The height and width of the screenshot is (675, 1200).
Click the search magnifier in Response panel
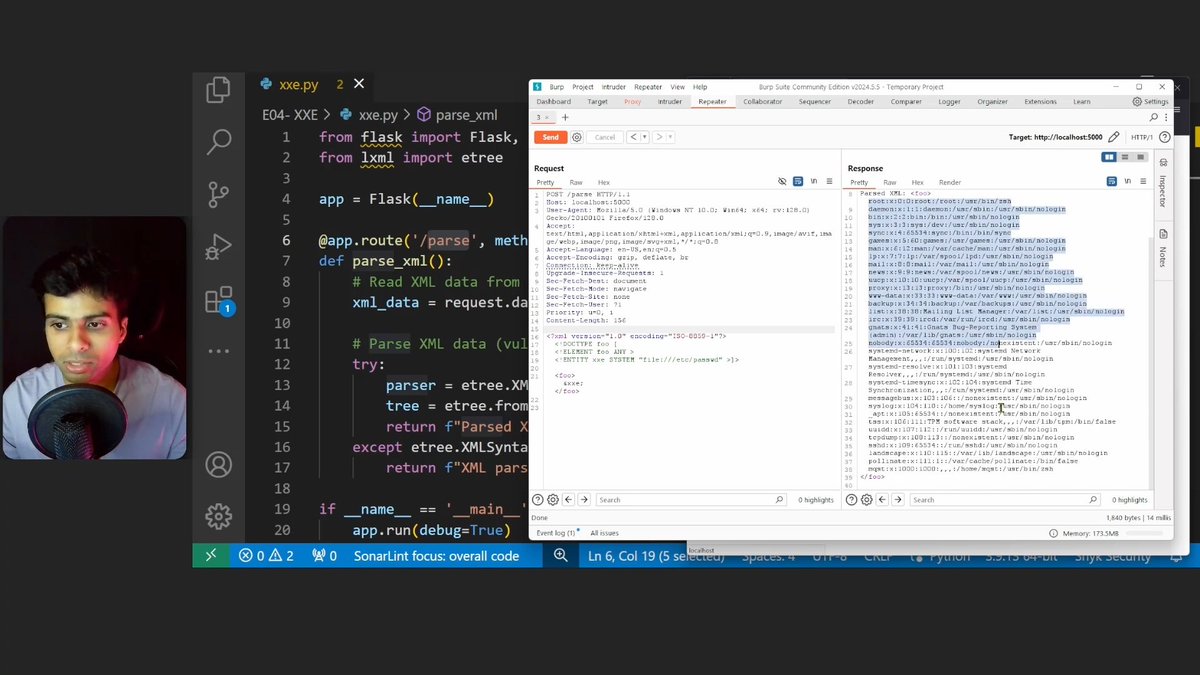click(x=1093, y=499)
